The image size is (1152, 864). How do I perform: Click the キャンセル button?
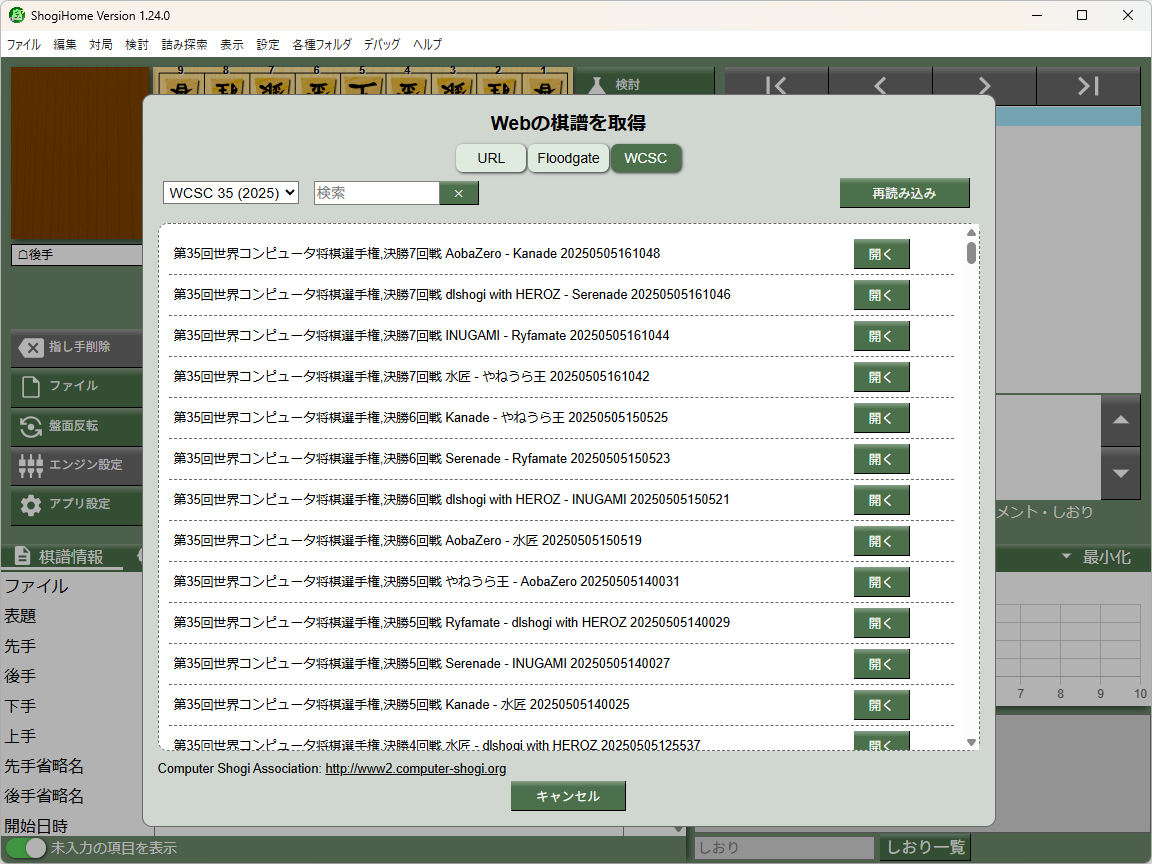568,796
